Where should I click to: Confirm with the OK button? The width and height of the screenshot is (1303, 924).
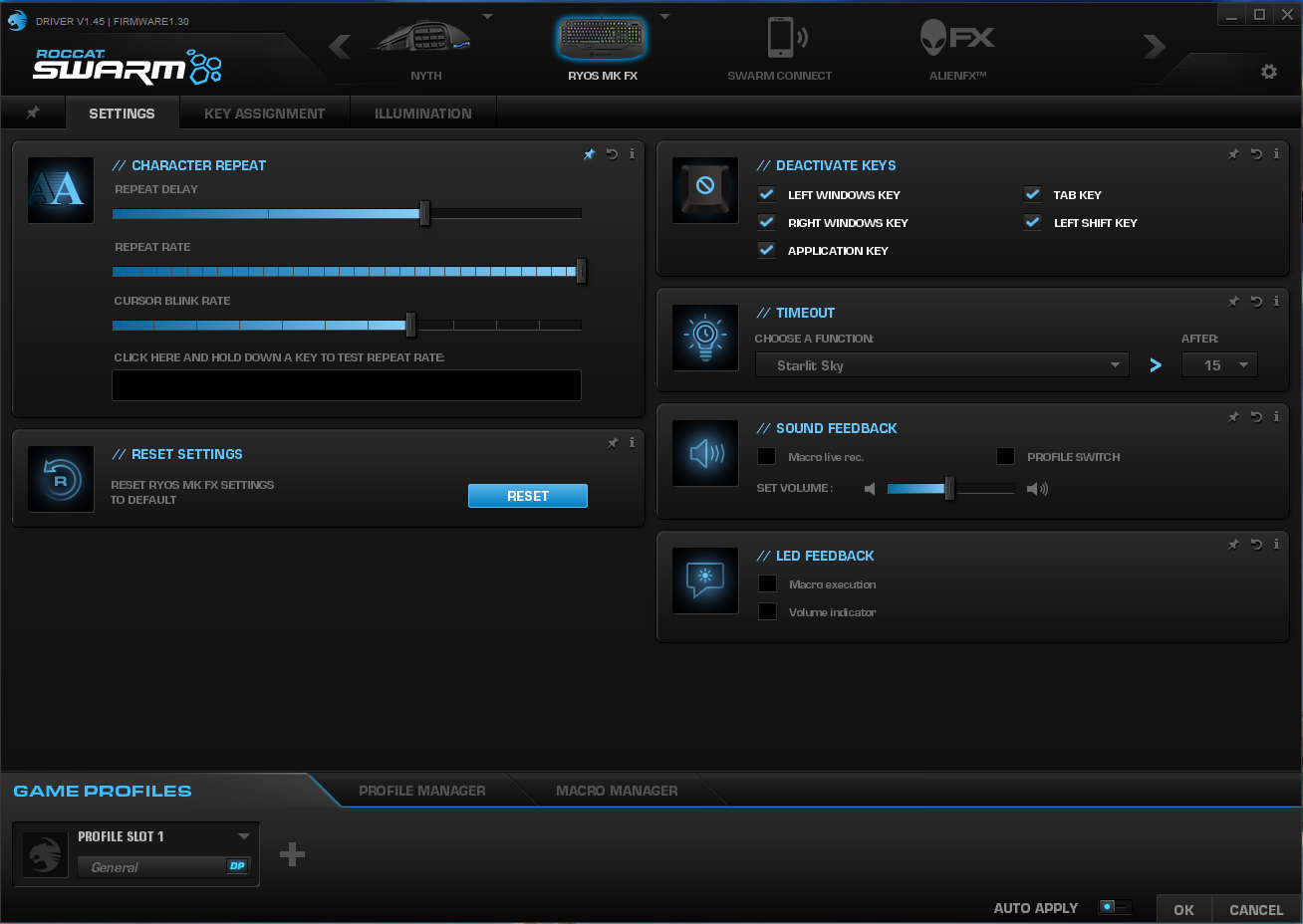point(1183,909)
